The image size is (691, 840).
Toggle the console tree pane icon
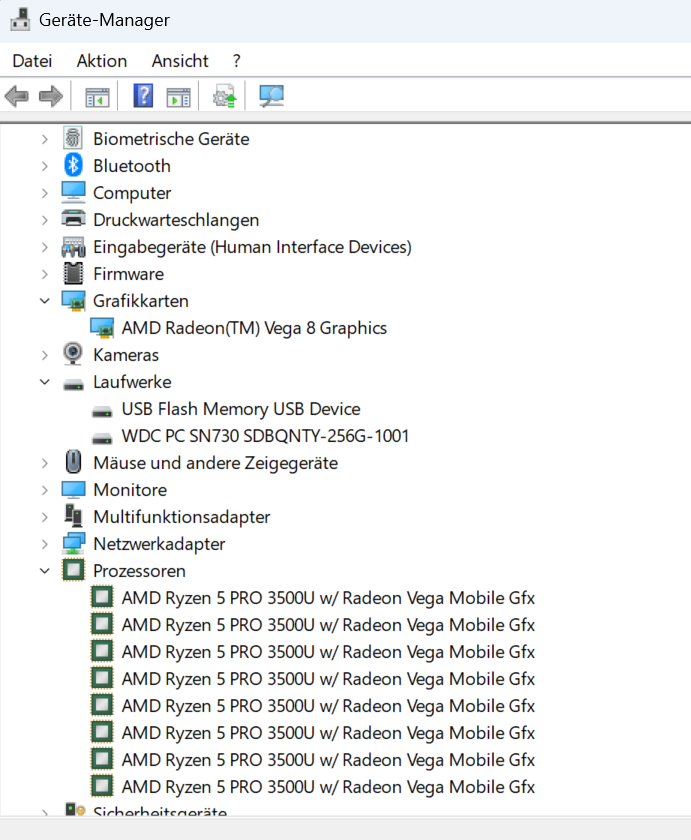pyautogui.click(x=97, y=97)
